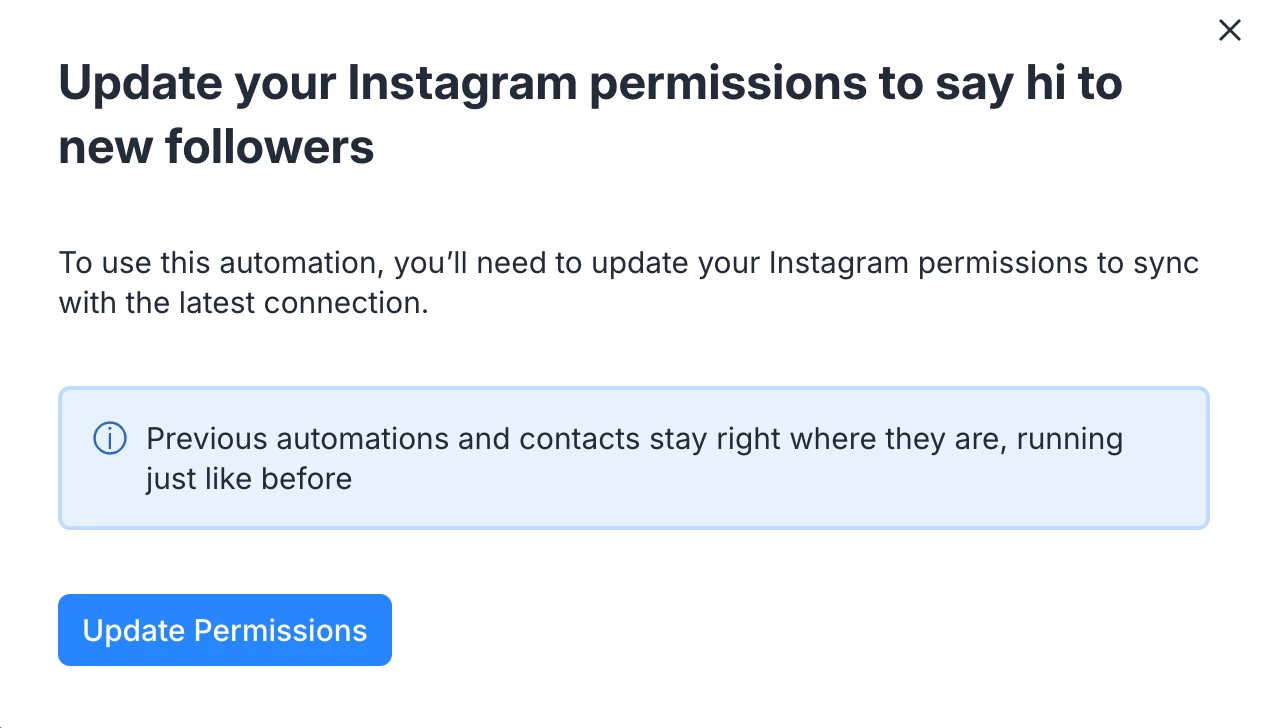
Task: Dismiss the modal using the X icon
Action: coord(1229,31)
